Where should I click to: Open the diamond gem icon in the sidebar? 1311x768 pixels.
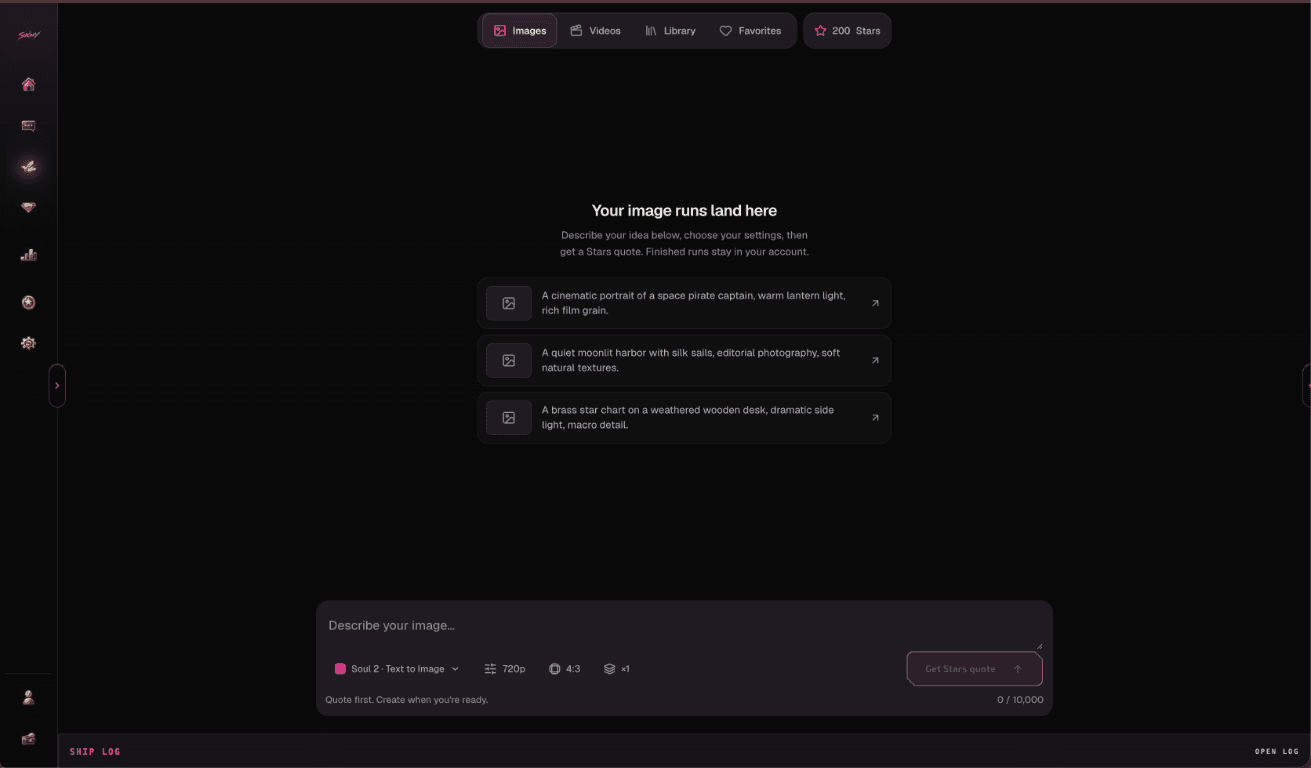[28, 208]
